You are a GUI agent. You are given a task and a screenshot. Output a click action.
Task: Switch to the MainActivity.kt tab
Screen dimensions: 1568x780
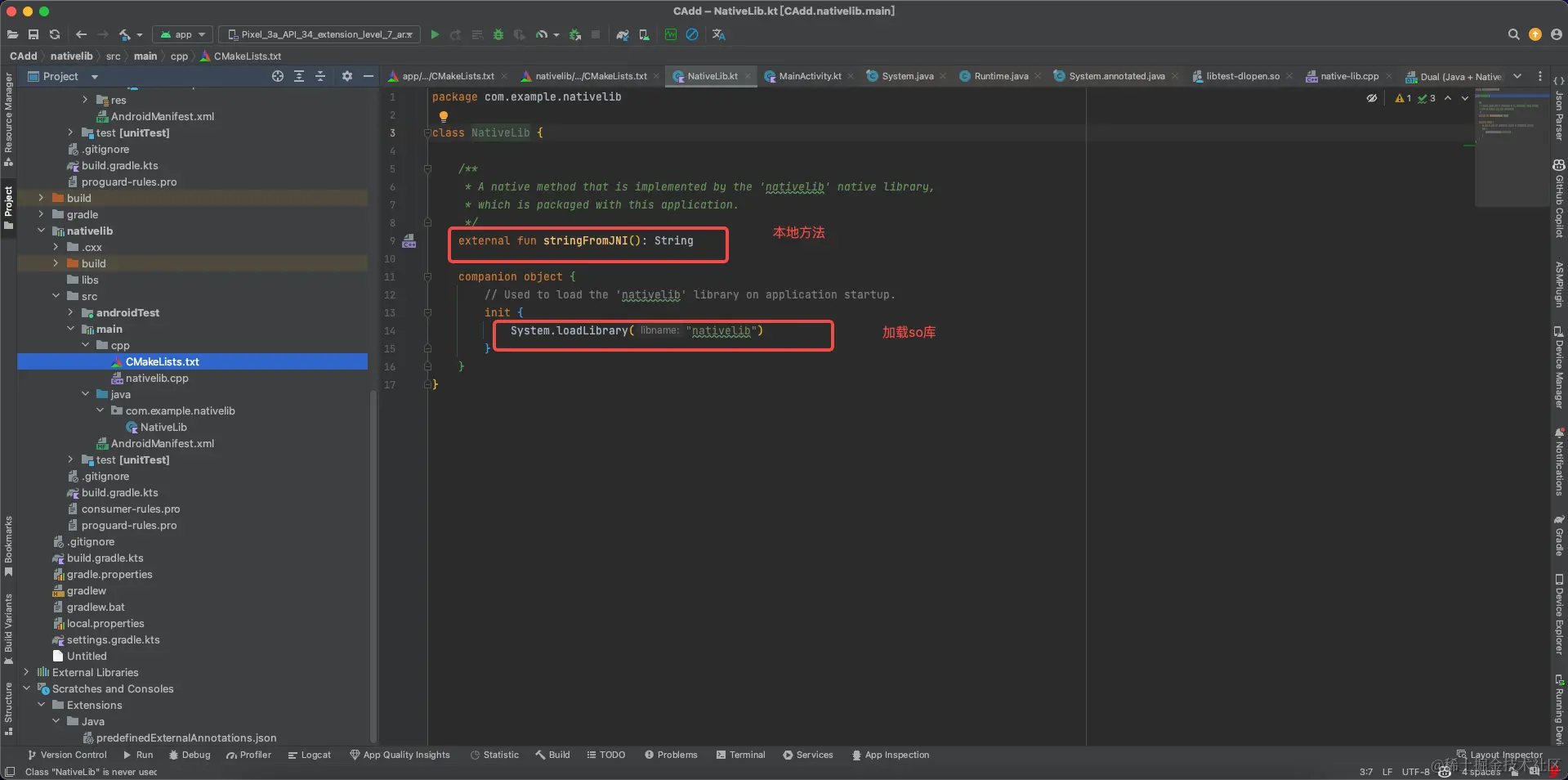(x=810, y=76)
